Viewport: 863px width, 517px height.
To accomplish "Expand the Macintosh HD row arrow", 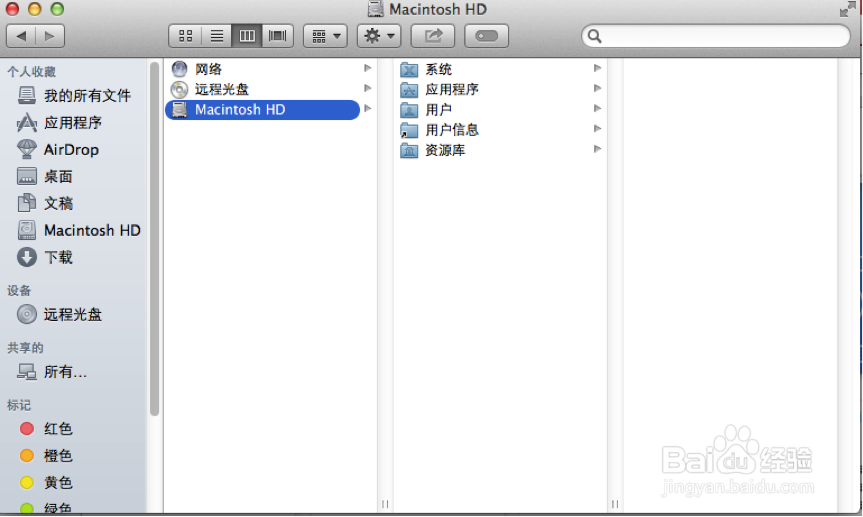I will pyautogui.click(x=368, y=109).
